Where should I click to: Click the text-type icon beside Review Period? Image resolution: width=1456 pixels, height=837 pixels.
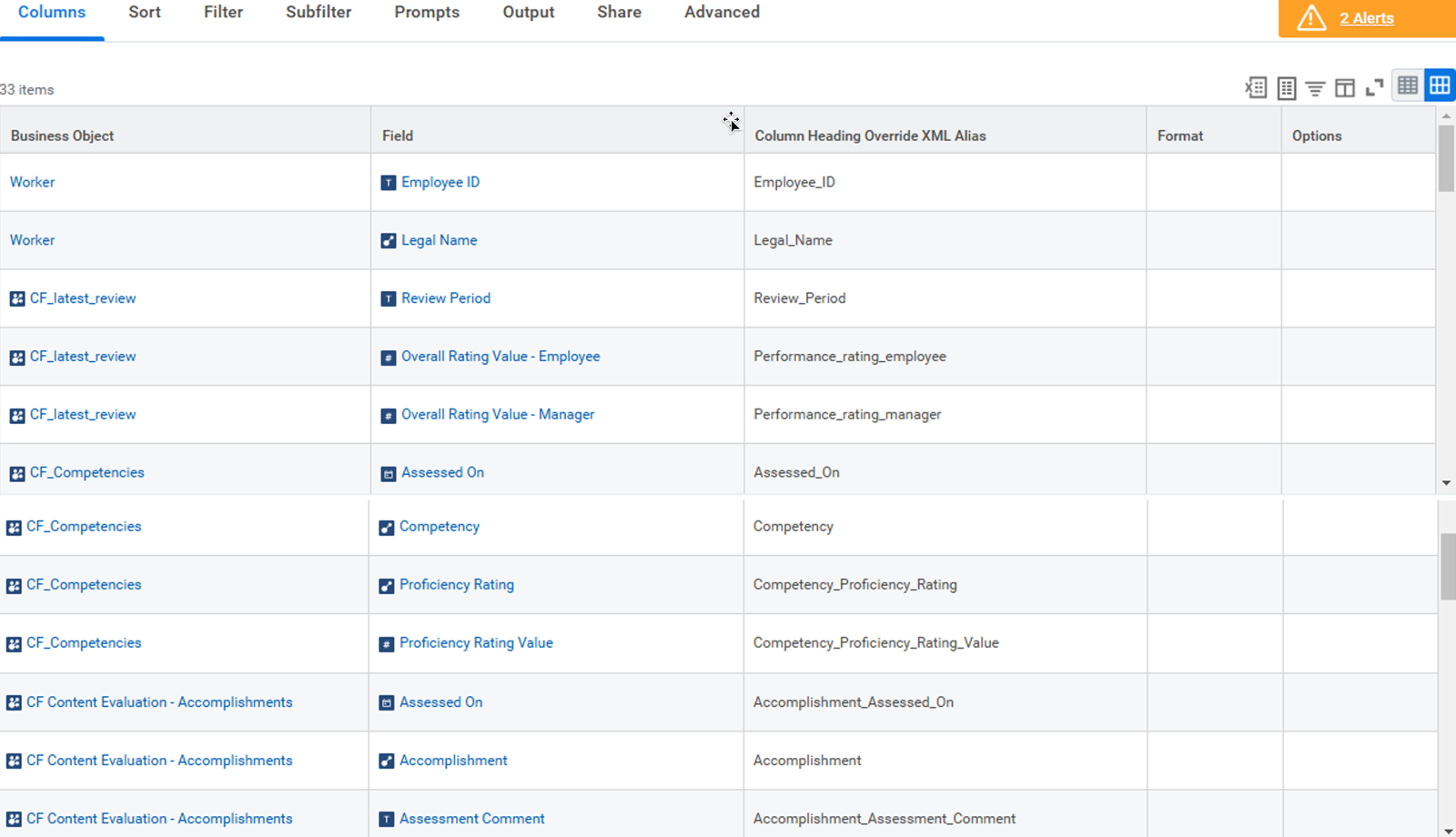point(389,299)
